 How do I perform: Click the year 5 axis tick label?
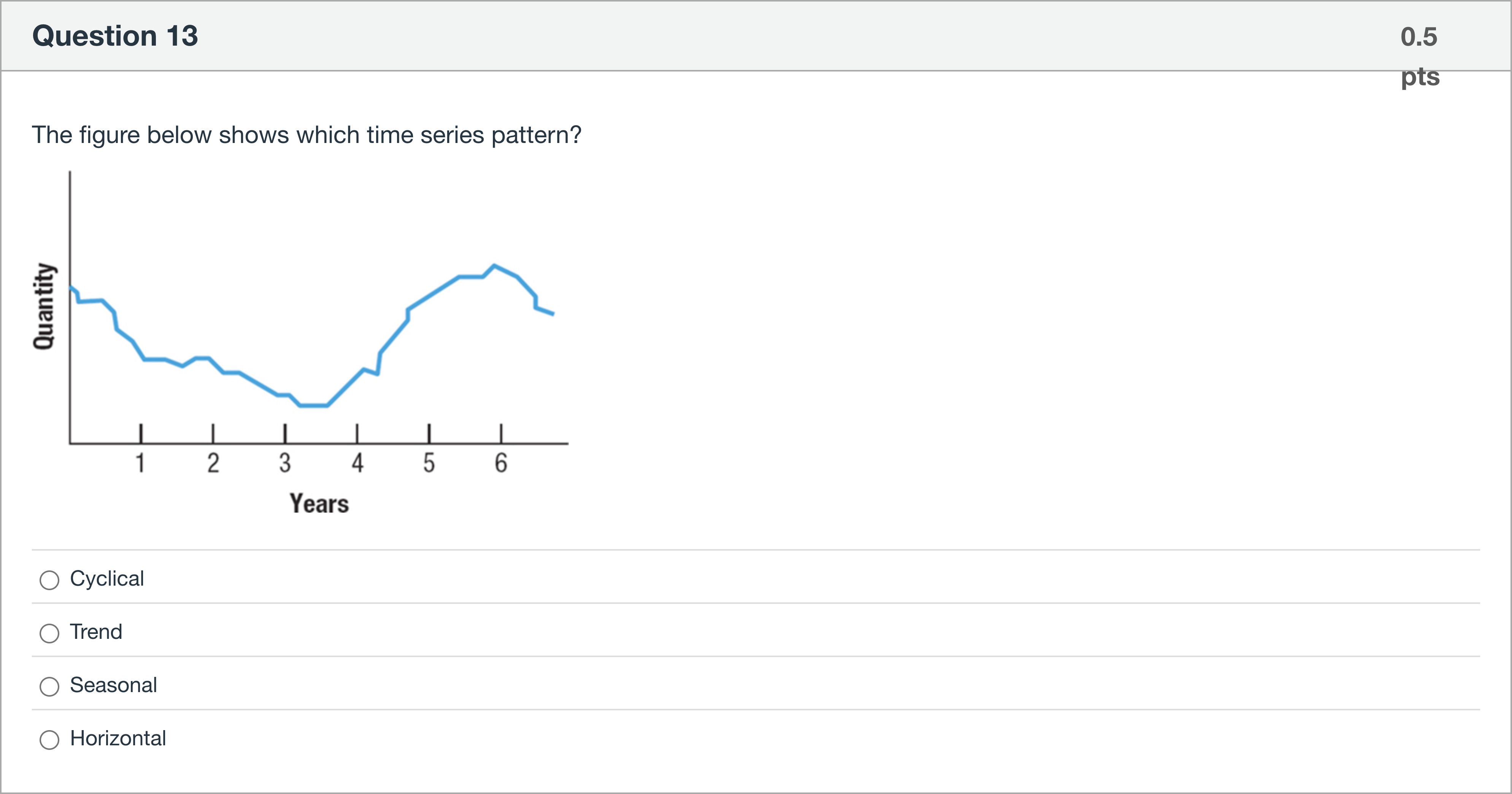[429, 463]
